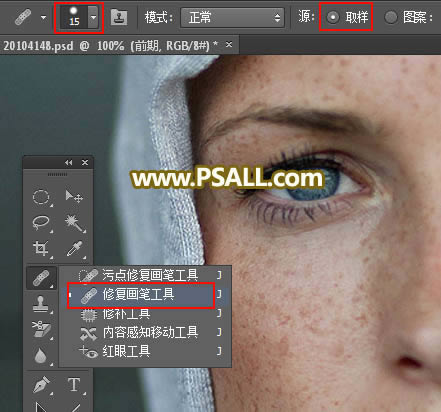The height and width of the screenshot is (412, 441).
Task: Open the 模式 正常 blend mode dropdown
Action: (232, 17)
